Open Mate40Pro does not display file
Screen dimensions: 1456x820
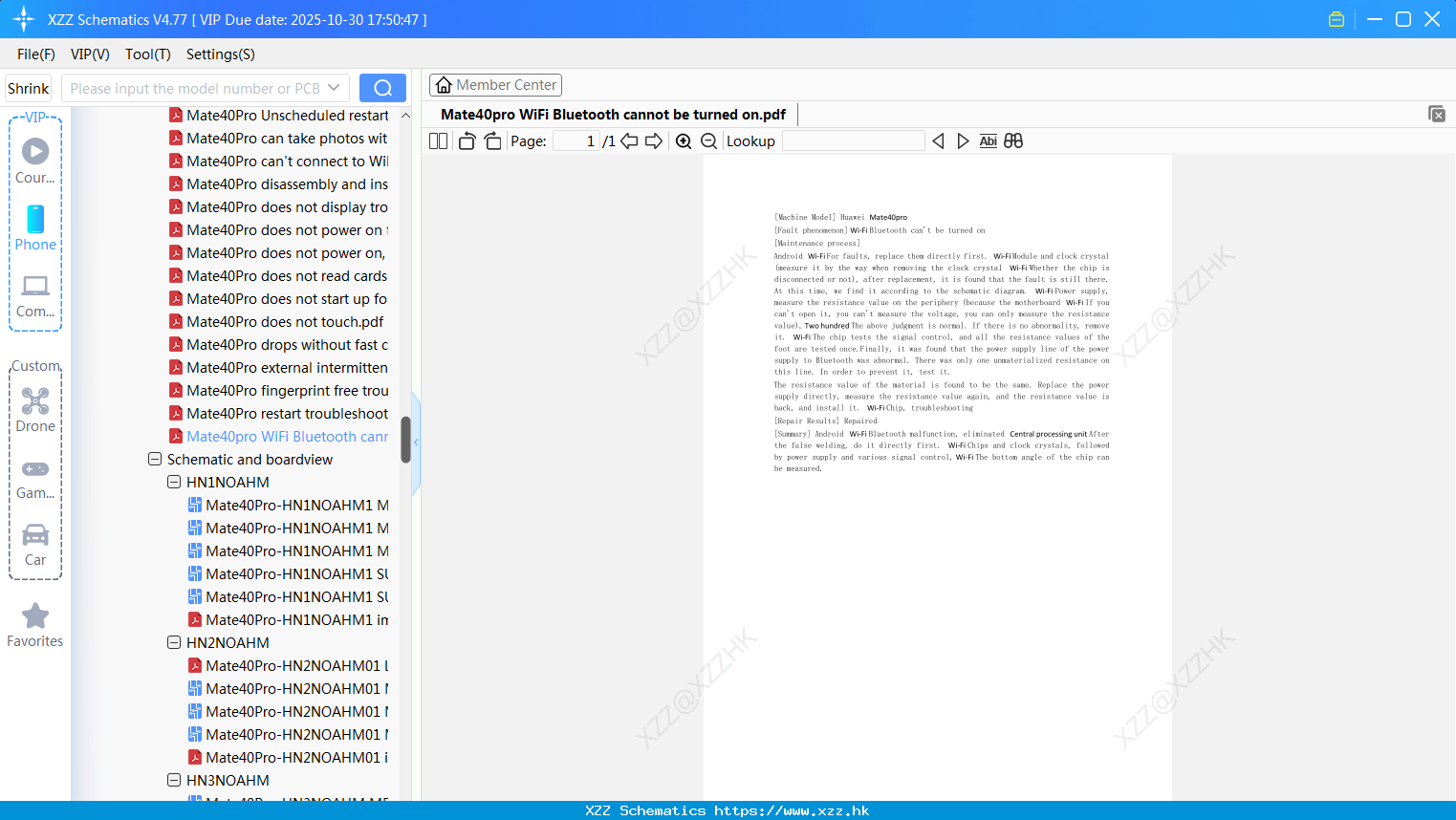(x=278, y=206)
